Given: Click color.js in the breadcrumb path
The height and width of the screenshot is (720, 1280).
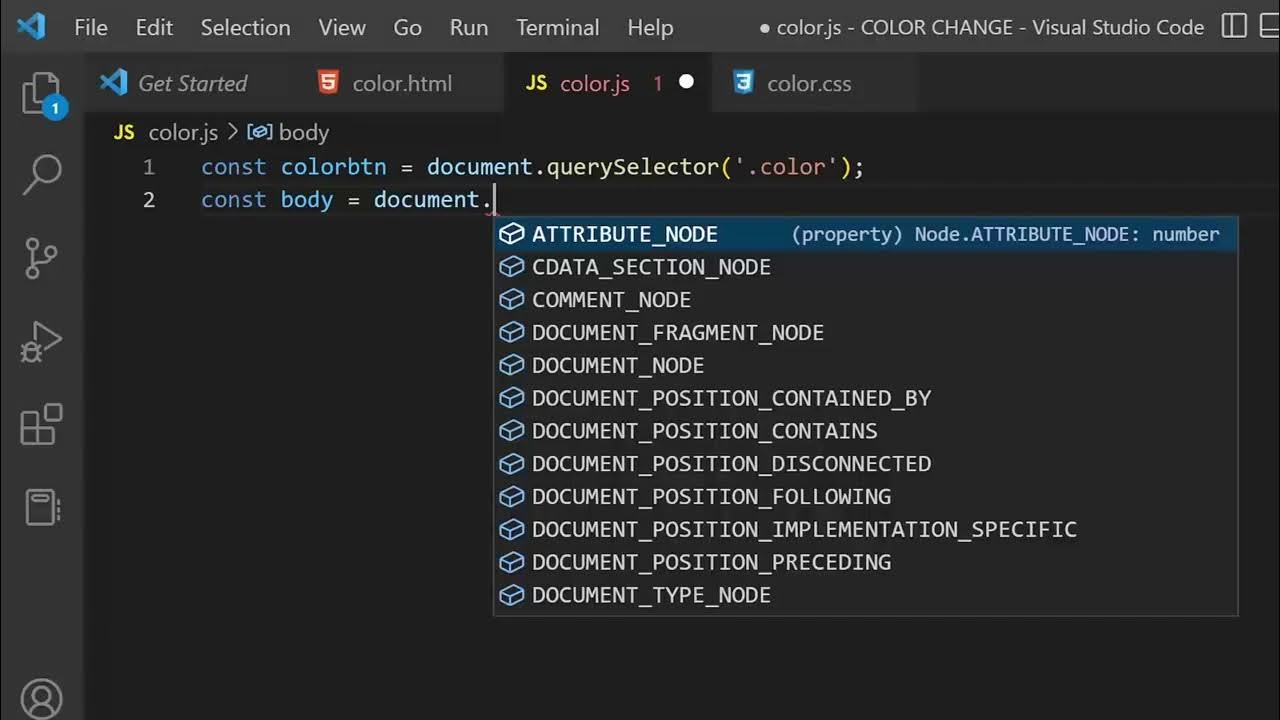Looking at the screenshot, I should [x=183, y=132].
